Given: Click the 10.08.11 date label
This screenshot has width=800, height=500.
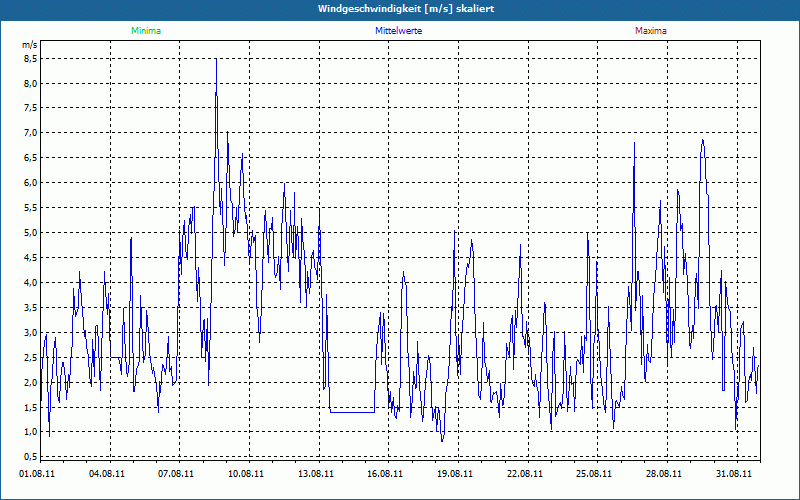Looking at the screenshot, I should pyautogui.click(x=246, y=473).
